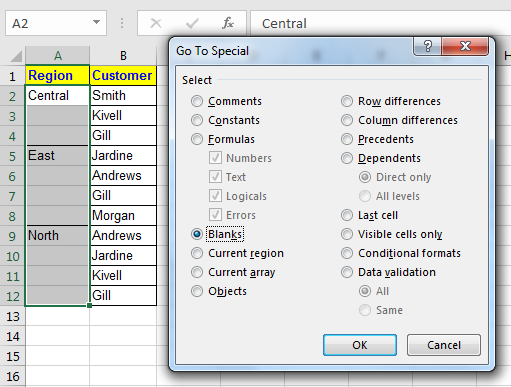
Task: Click the Select All corner triangle
Action: tap(16, 56)
